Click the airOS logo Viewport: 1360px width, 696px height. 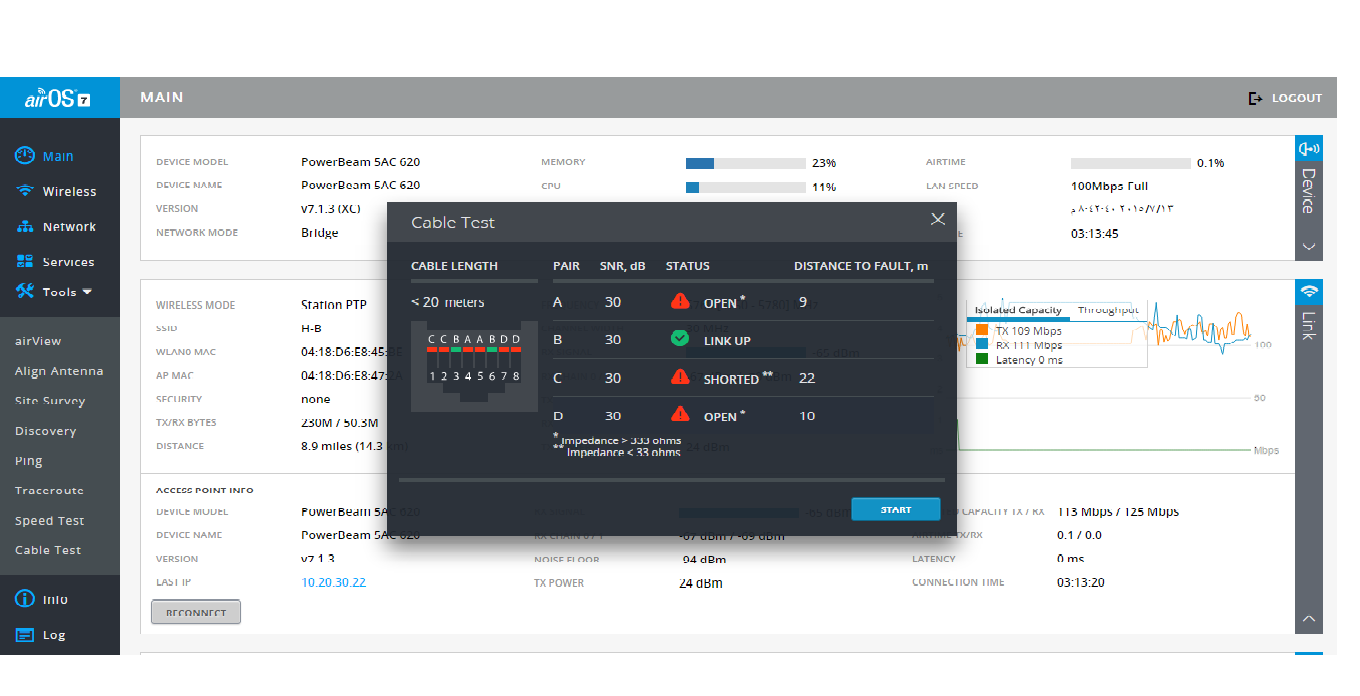[x=59, y=98]
